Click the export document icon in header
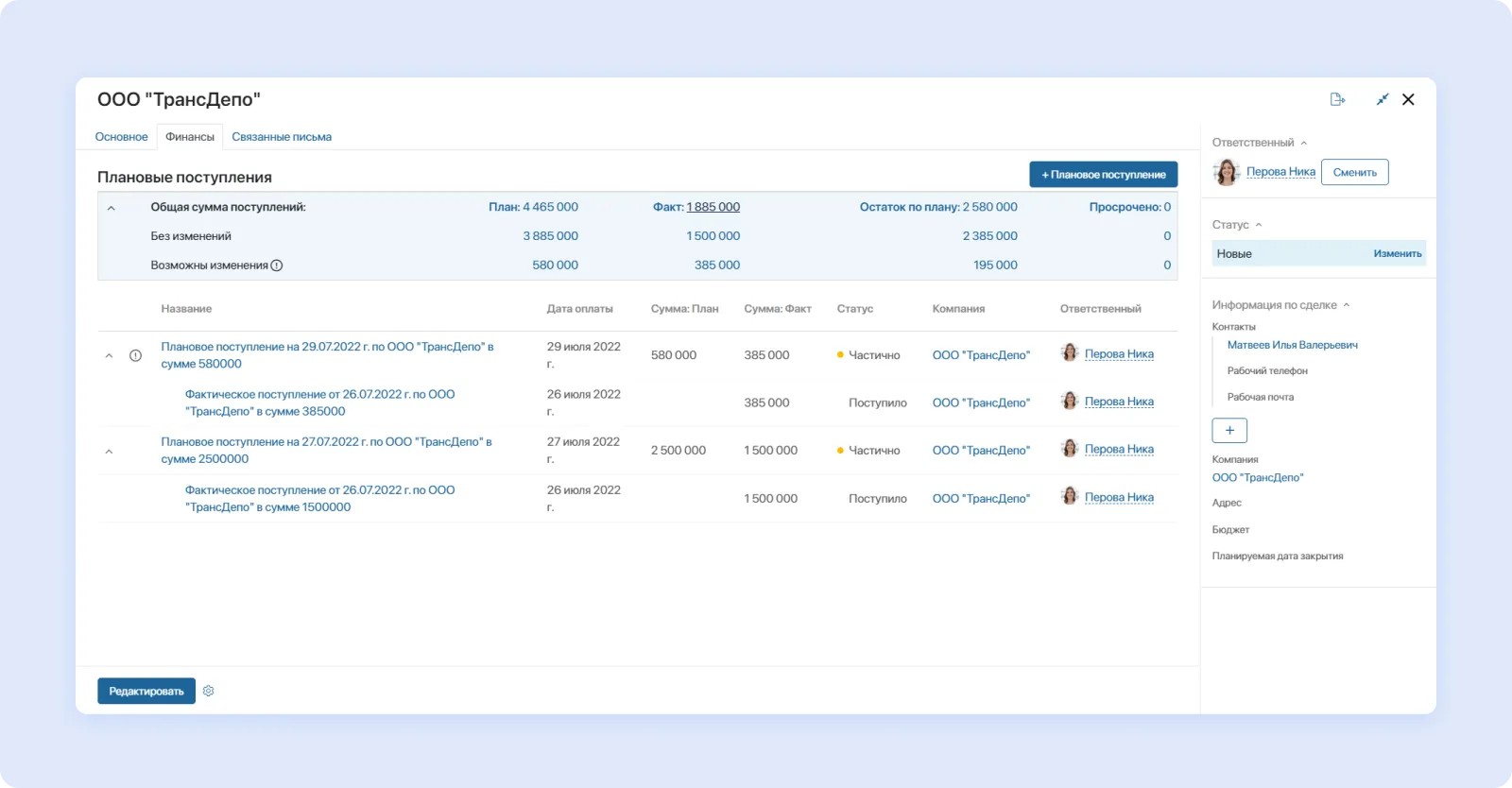1512x788 pixels. pos(1337,99)
